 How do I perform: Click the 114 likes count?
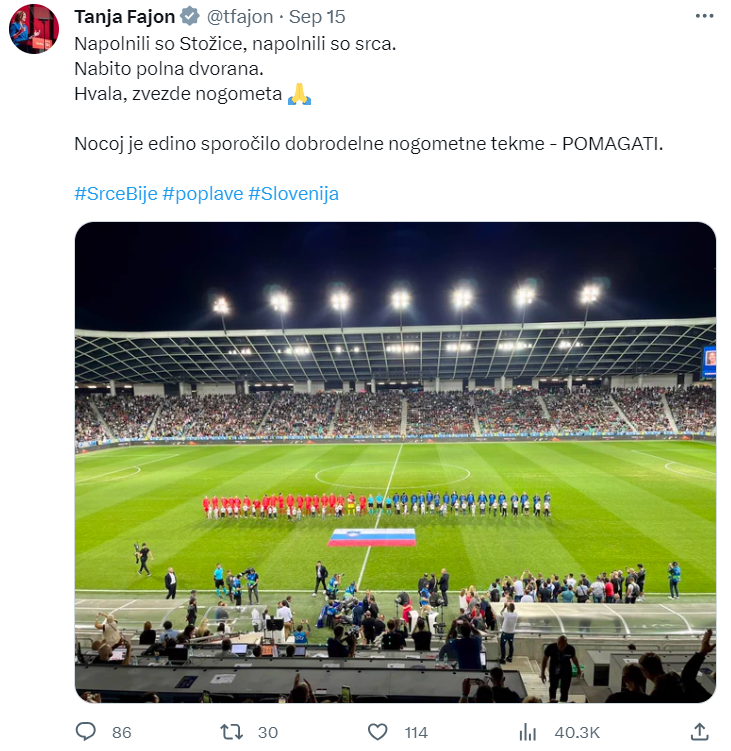[x=416, y=733]
